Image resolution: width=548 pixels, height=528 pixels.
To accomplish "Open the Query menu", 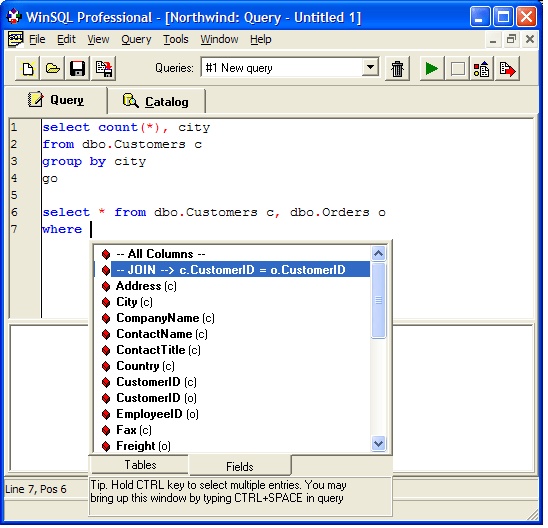I will click(x=136, y=39).
